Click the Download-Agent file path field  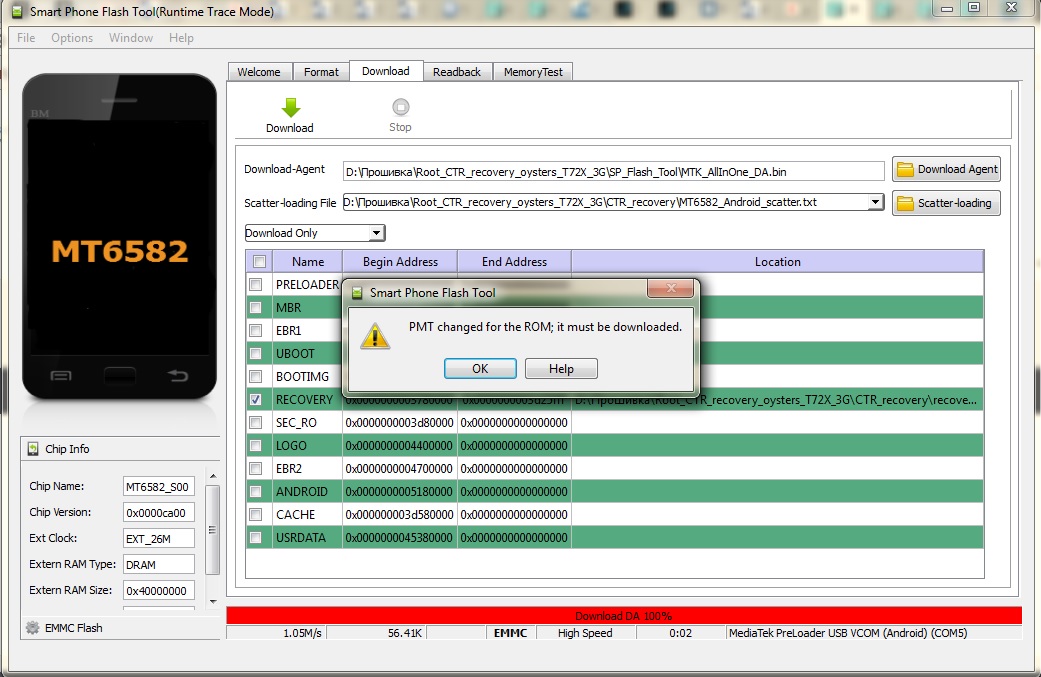(613, 172)
